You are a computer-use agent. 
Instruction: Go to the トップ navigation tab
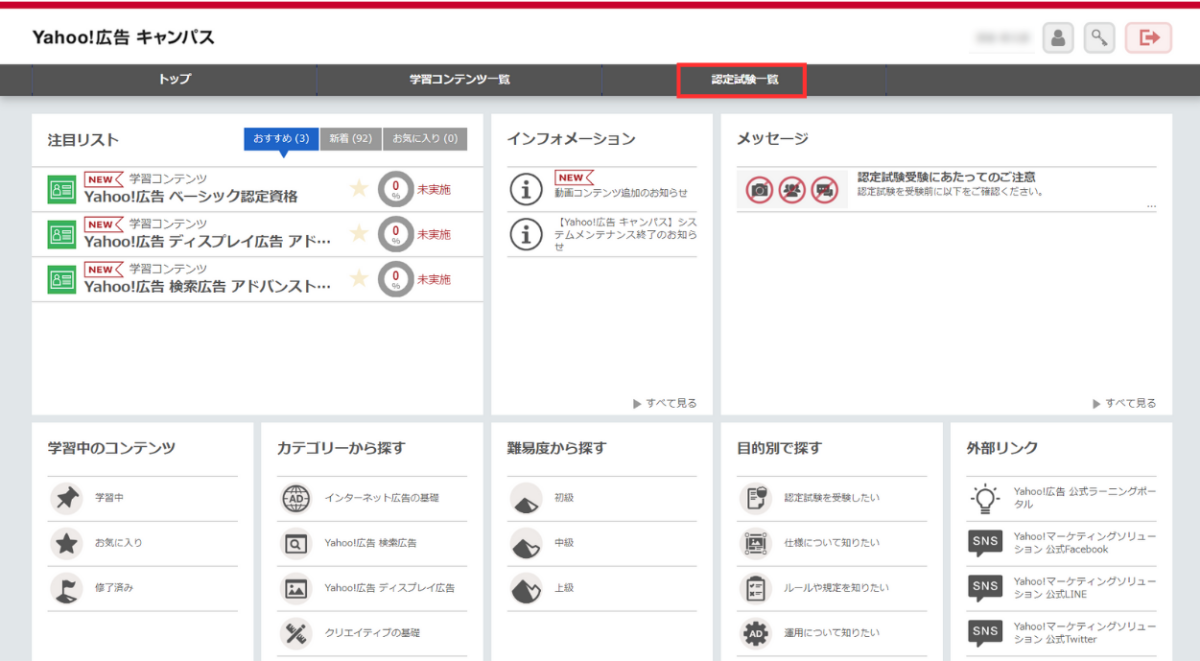pos(175,80)
